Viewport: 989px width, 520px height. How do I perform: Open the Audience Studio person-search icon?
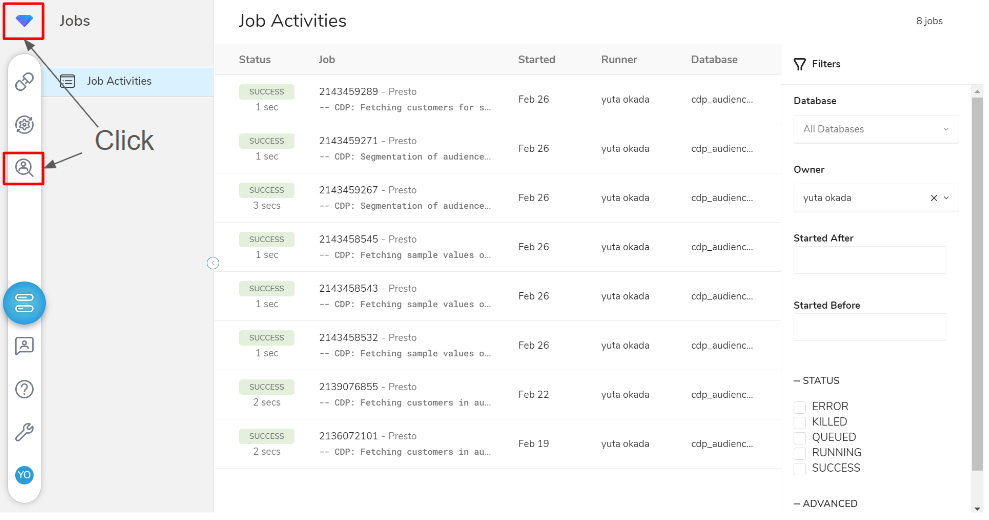click(x=24, y=168)
